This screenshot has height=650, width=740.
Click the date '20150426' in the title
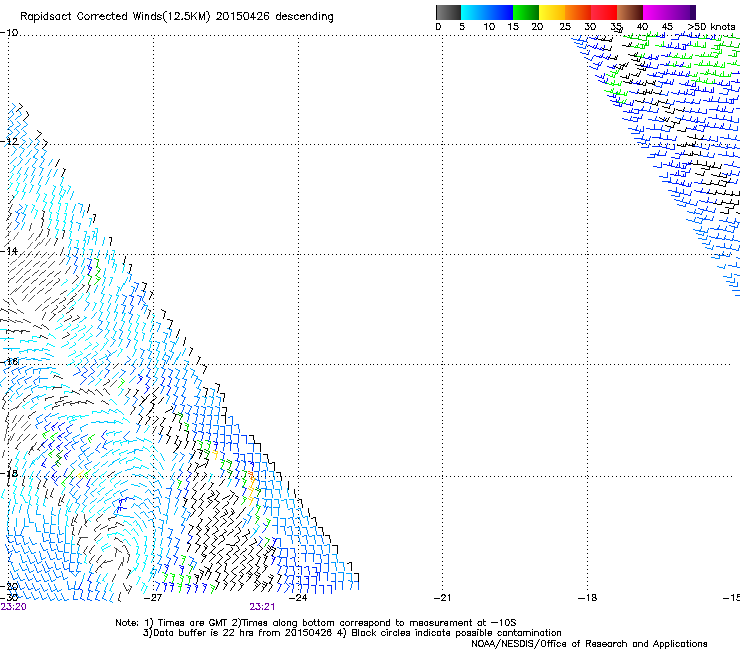point(243,17)
